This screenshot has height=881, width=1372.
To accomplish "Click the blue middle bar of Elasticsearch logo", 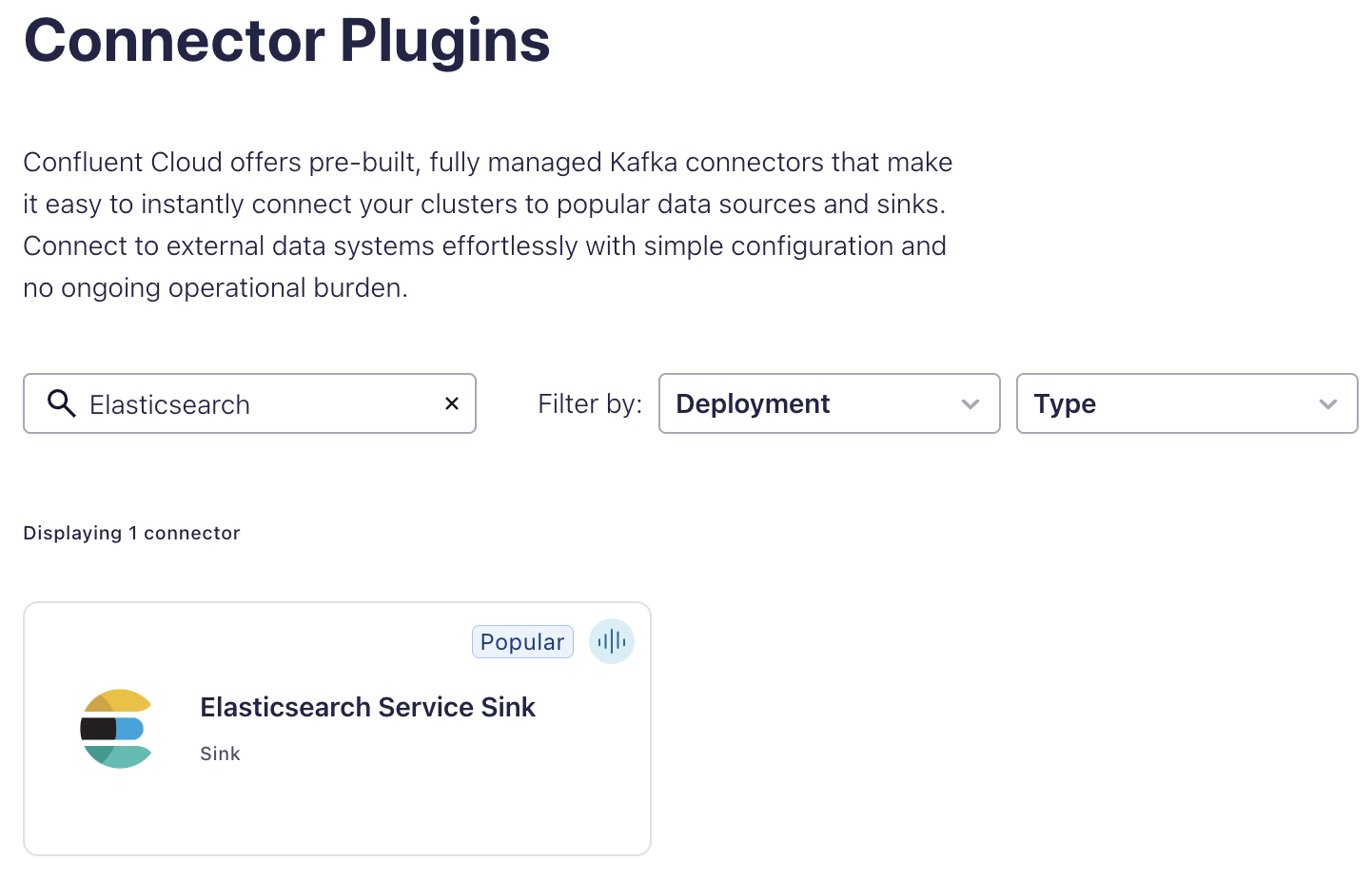I will click(x=129, y=729).
